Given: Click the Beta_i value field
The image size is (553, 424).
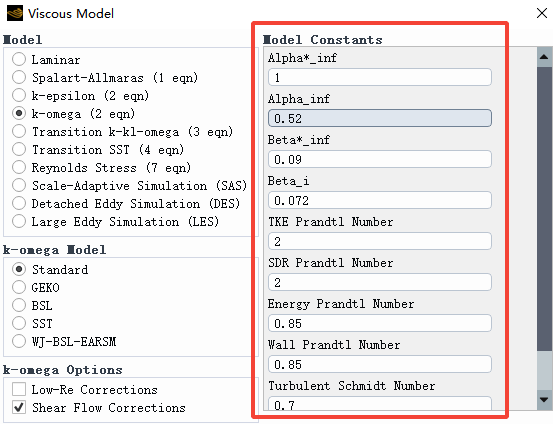Looking at the screenshot, I should coord(379,200).
